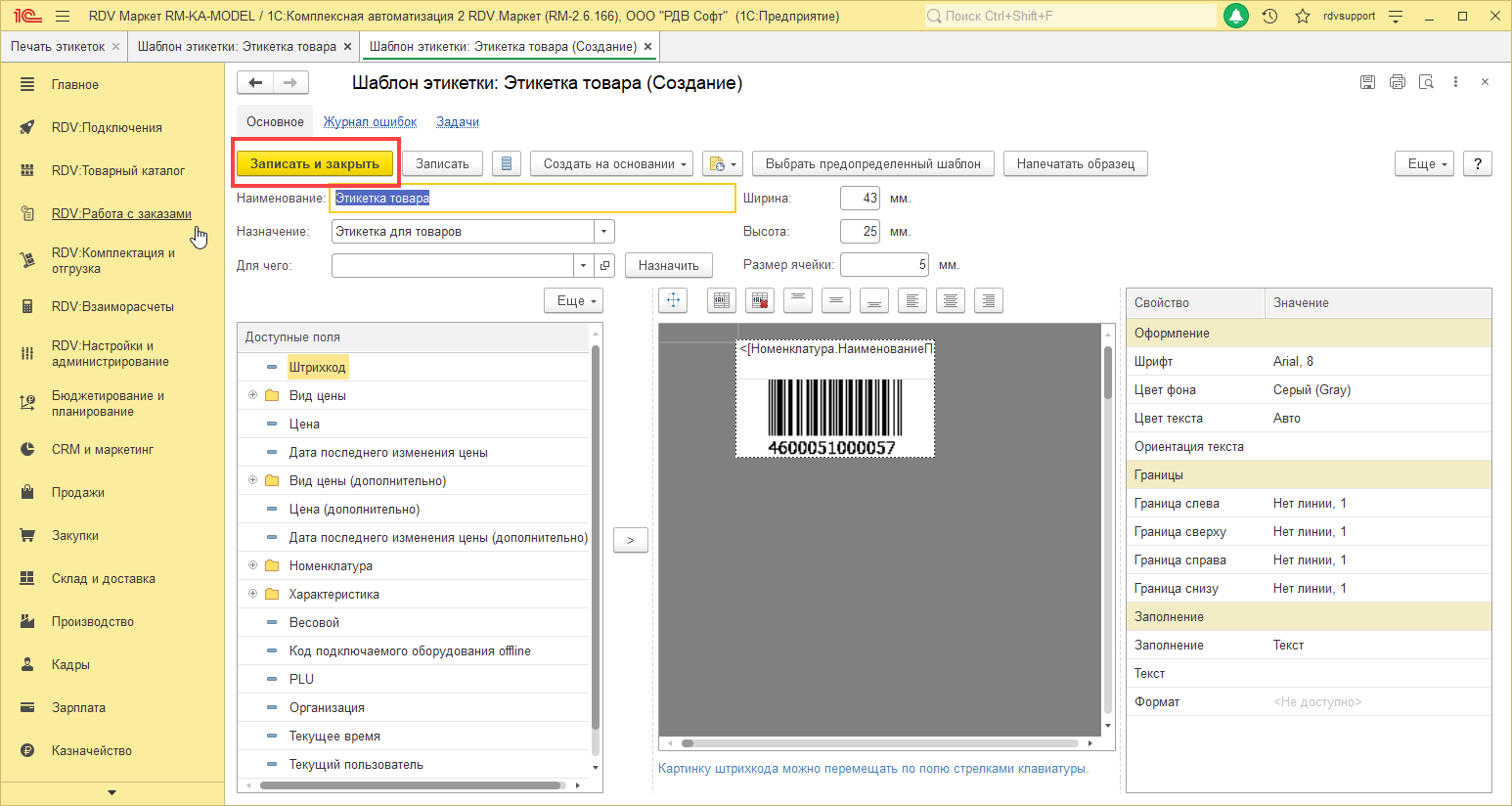Expand the Характеристика tree node
The height and width of the screenshot is (806, 1512).
coord(252,594)
